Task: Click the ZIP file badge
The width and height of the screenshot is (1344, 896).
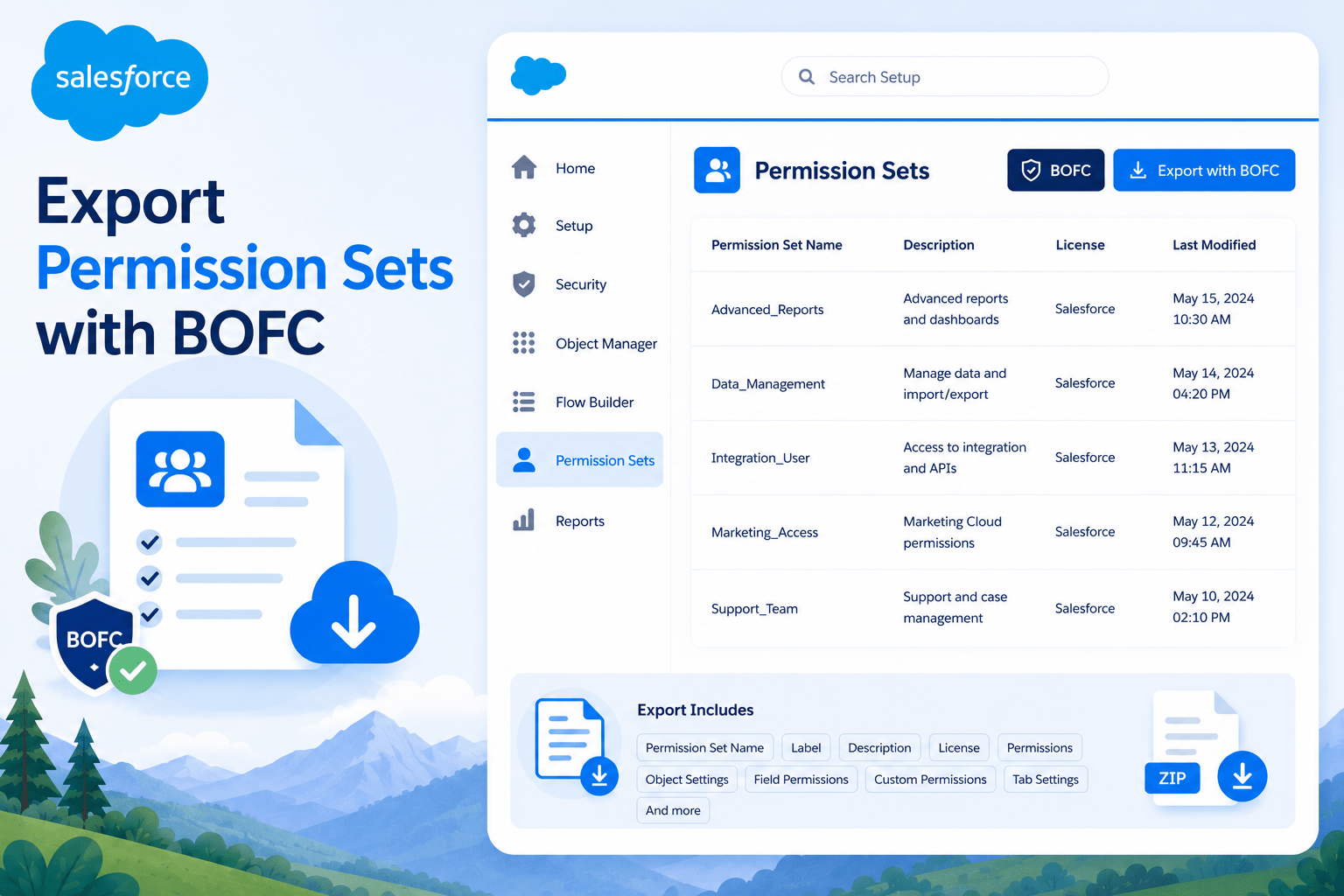Action: pyautogui.click(x=1172, y=778)
